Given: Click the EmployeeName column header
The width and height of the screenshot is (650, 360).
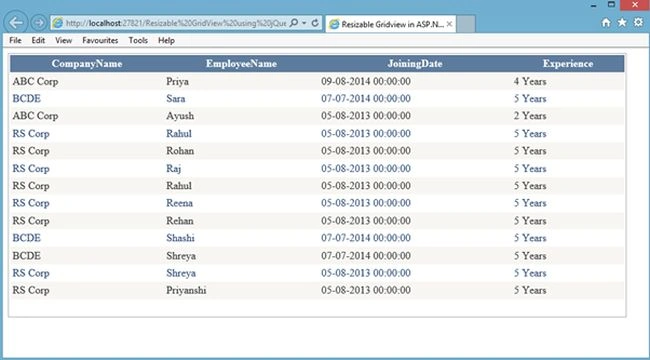Looking at the screenshot, I should pyautogui.click(x=241, y=64).
